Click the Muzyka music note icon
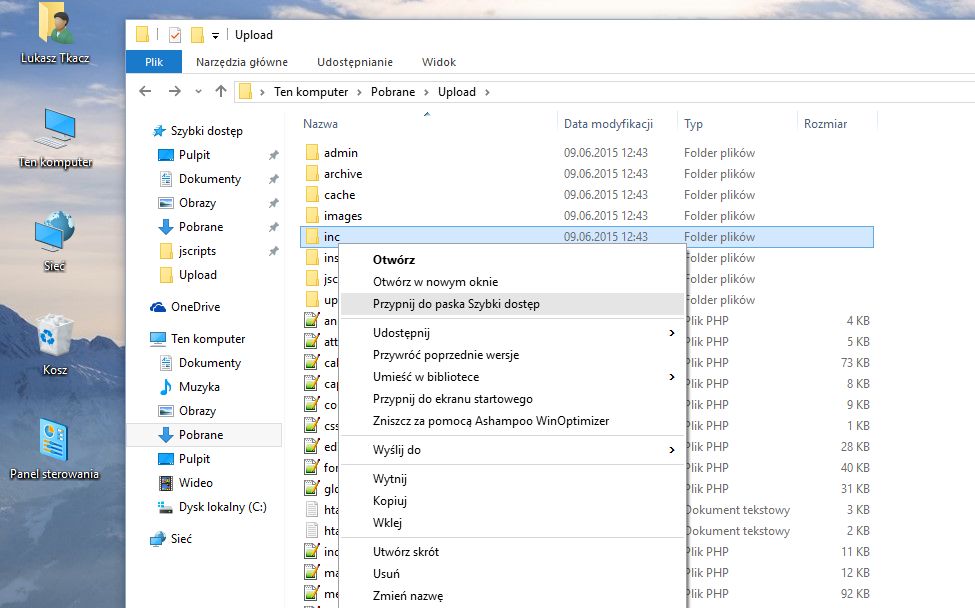This screenshot has width=975, height=608. (x=166, y=387)
